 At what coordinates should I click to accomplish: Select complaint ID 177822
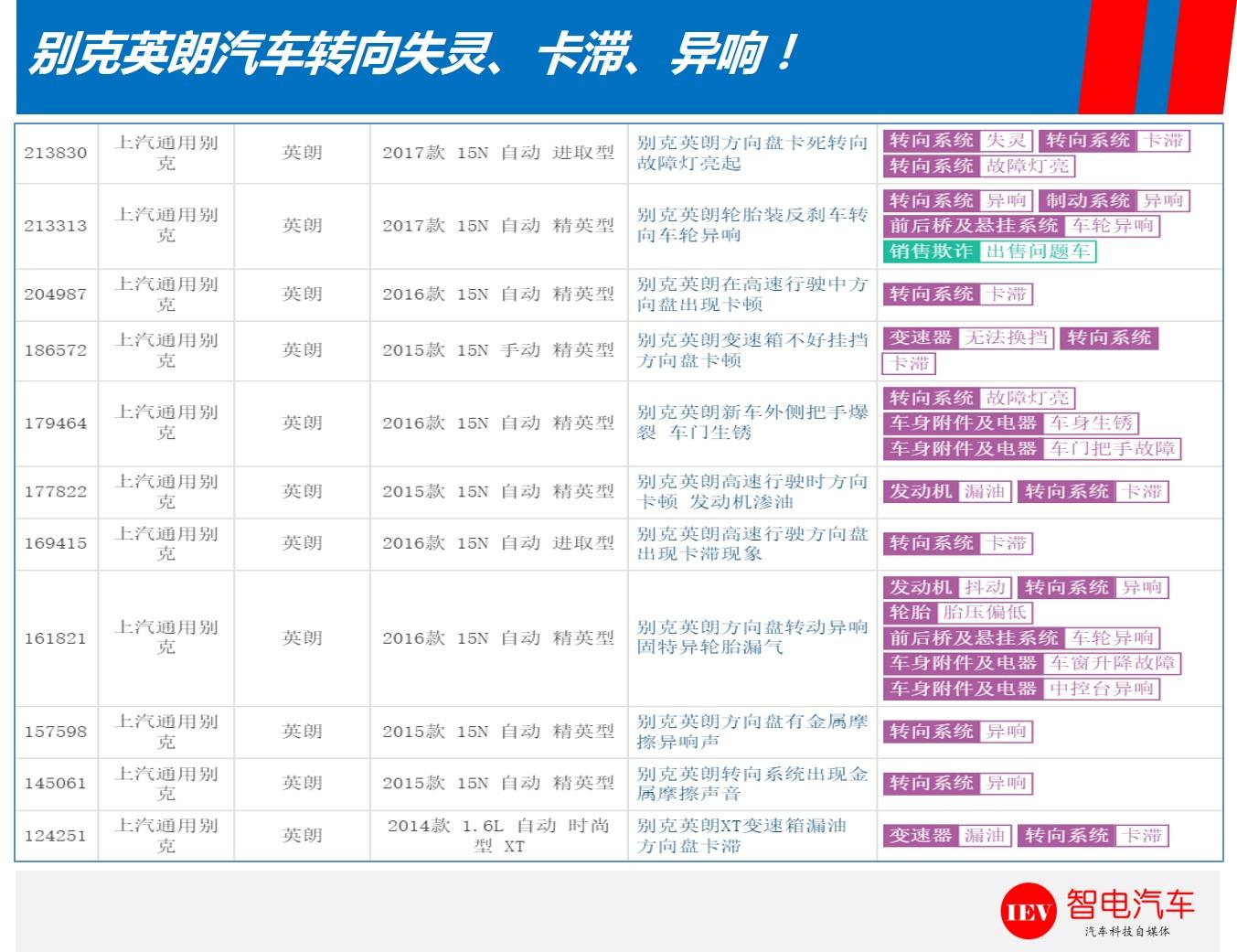(56, 491)
